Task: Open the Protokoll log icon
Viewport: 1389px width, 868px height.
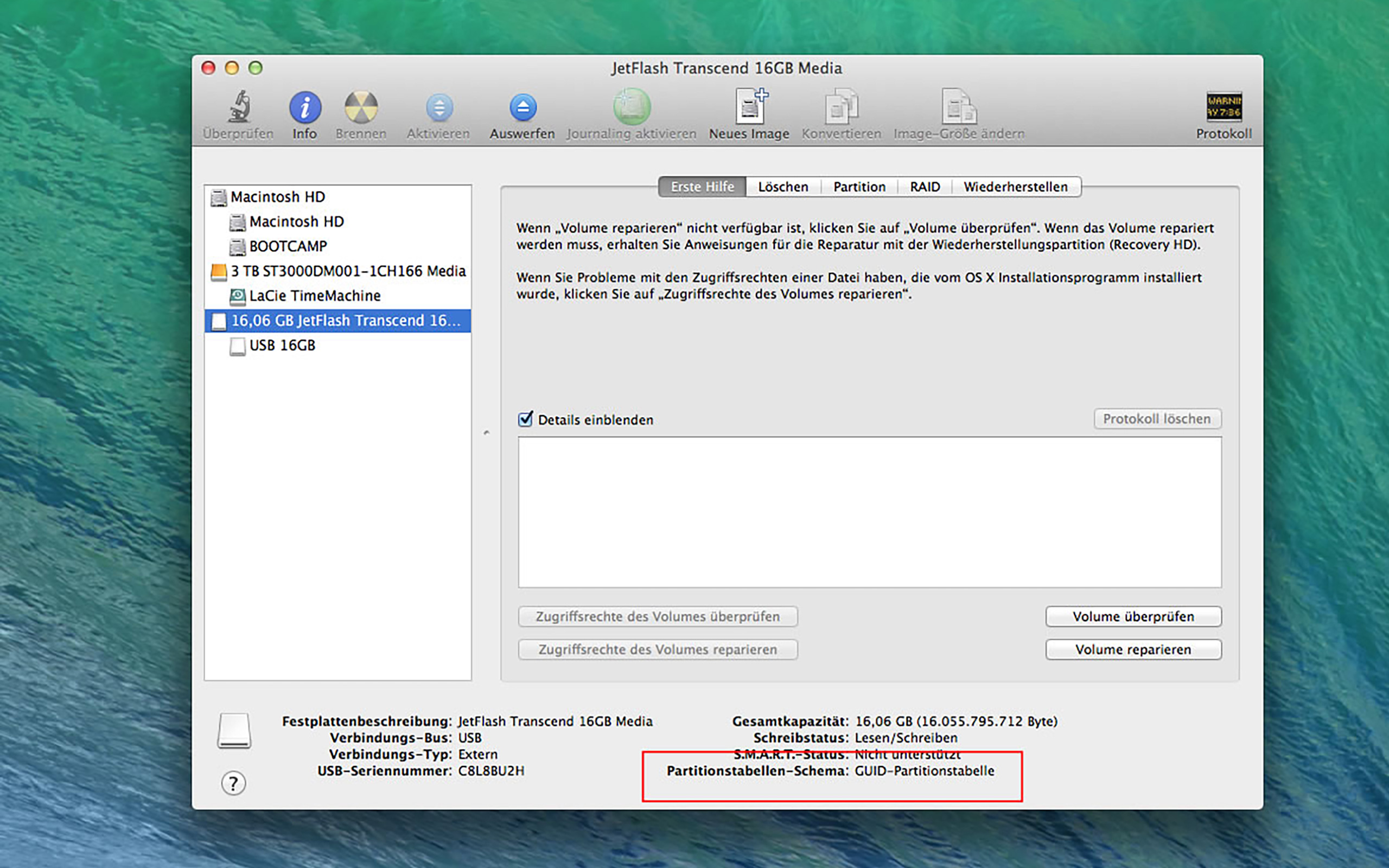Action: [1224, 108]
